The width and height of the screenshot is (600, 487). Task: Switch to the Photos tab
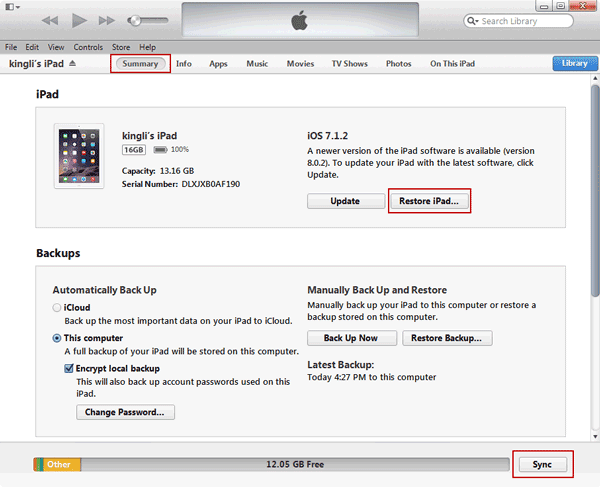click(398, 64)
